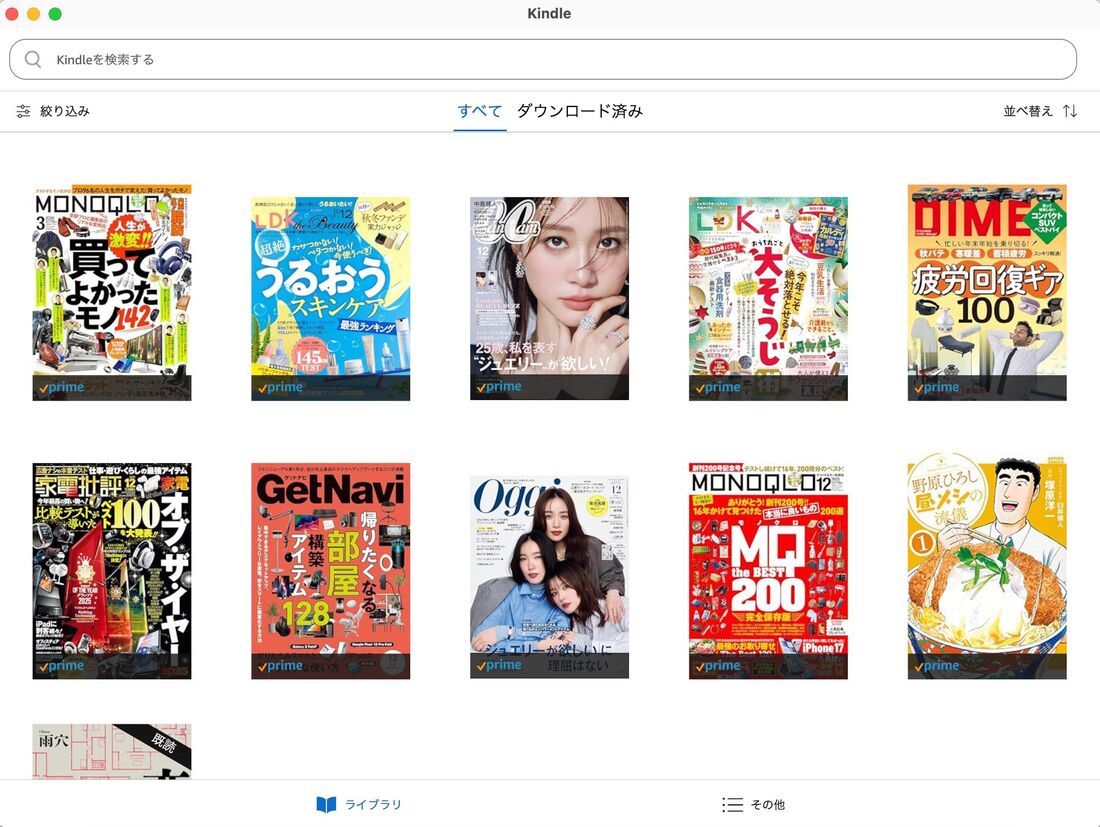Open the MONOQLO MQ the BEST 200 issue
The image size is (1100, 827).
click(x=768, y=570)
